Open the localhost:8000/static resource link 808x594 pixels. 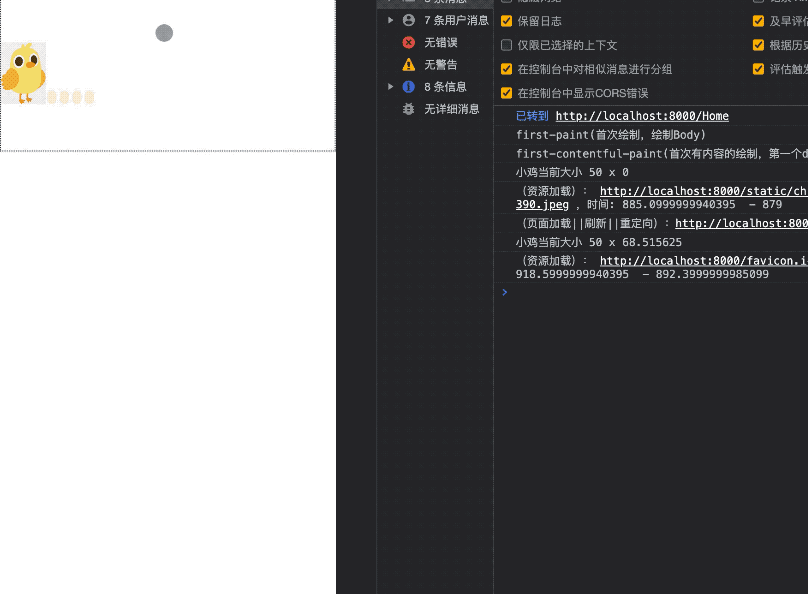tap(703, 191)
